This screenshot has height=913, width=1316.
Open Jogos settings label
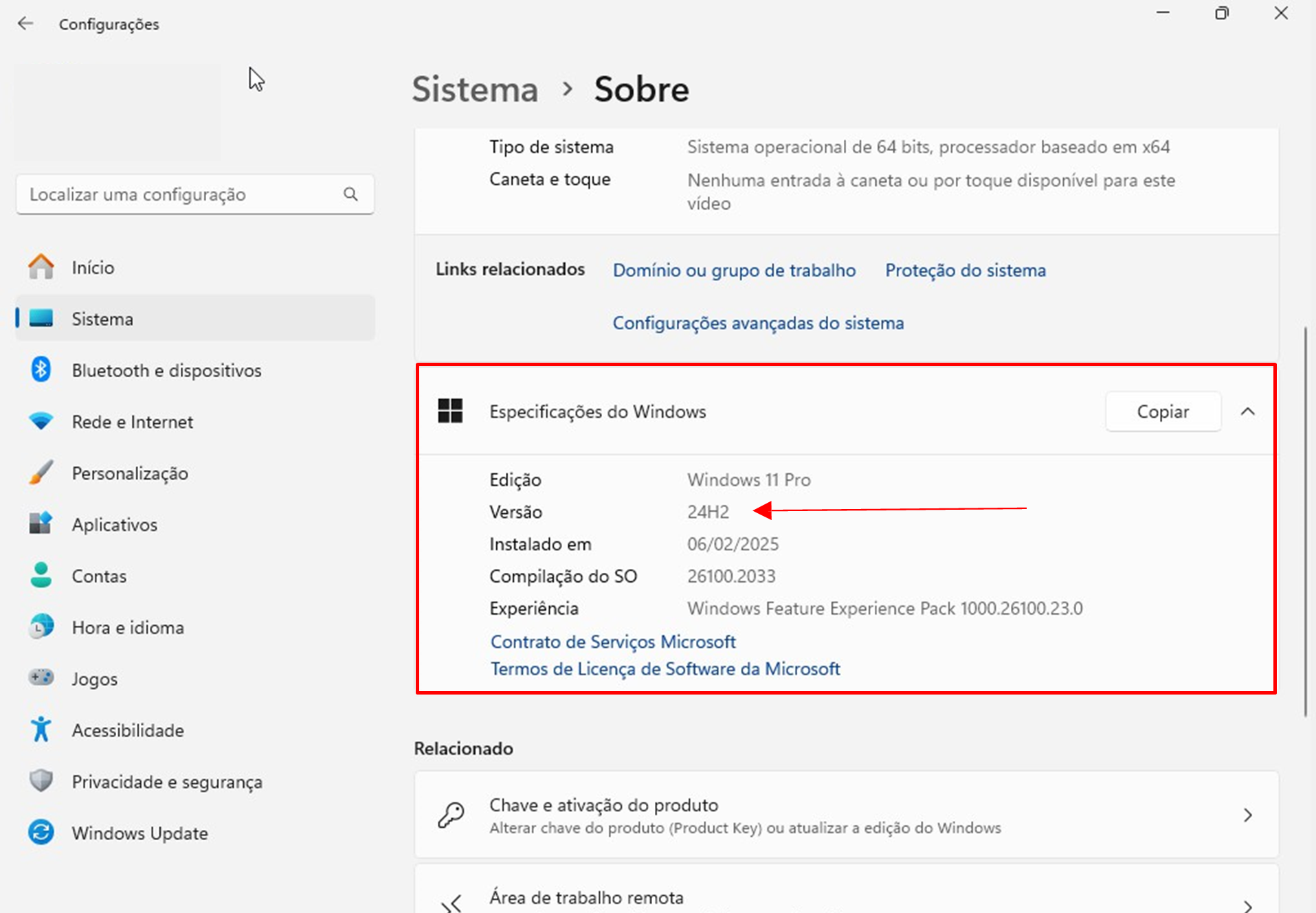click(x=94, y=679)
